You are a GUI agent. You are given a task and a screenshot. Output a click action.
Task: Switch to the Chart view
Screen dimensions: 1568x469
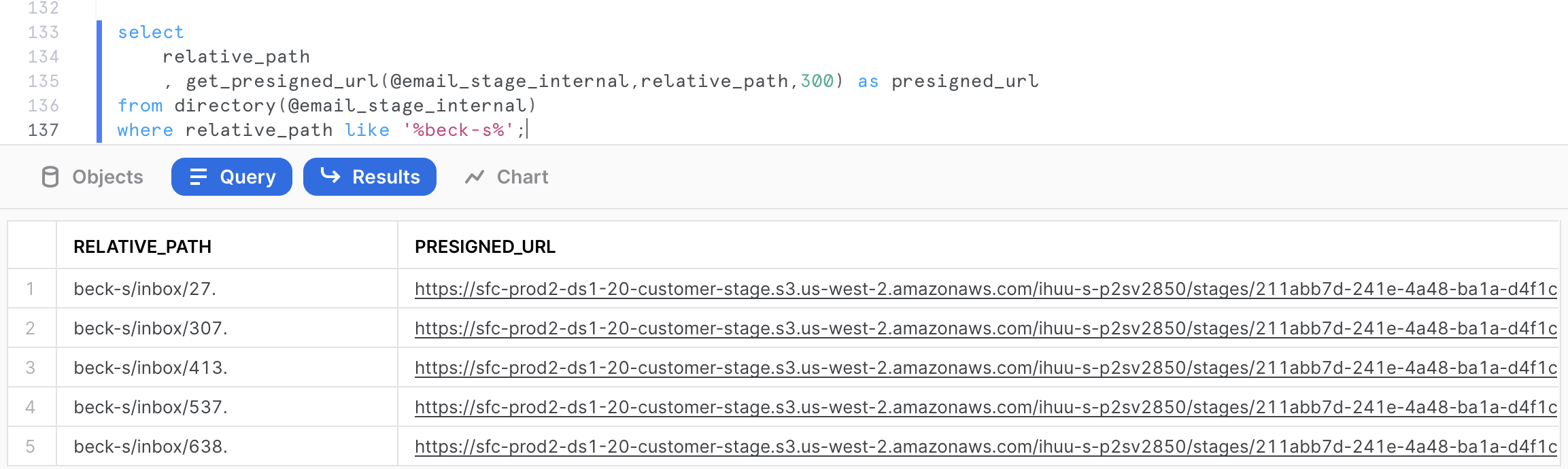coord(507,177)
